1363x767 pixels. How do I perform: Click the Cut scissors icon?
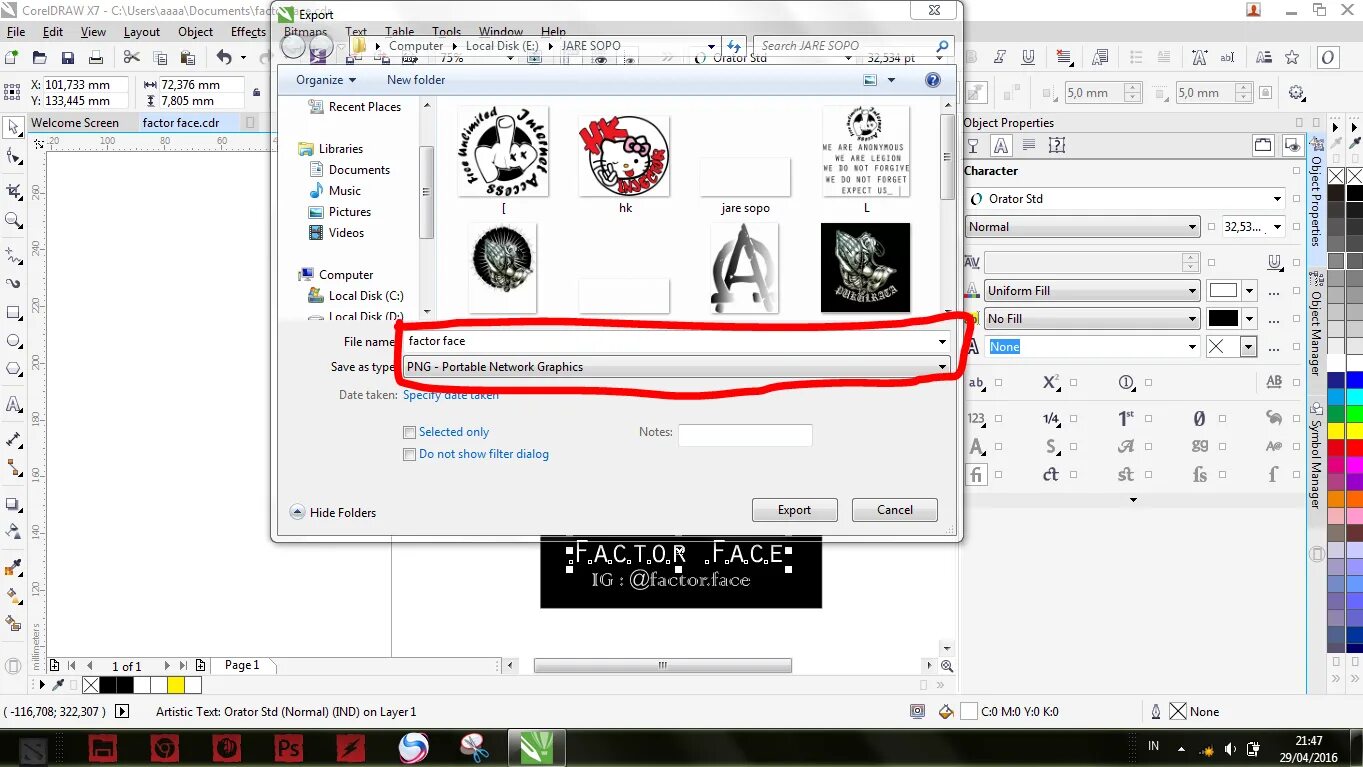131,58
